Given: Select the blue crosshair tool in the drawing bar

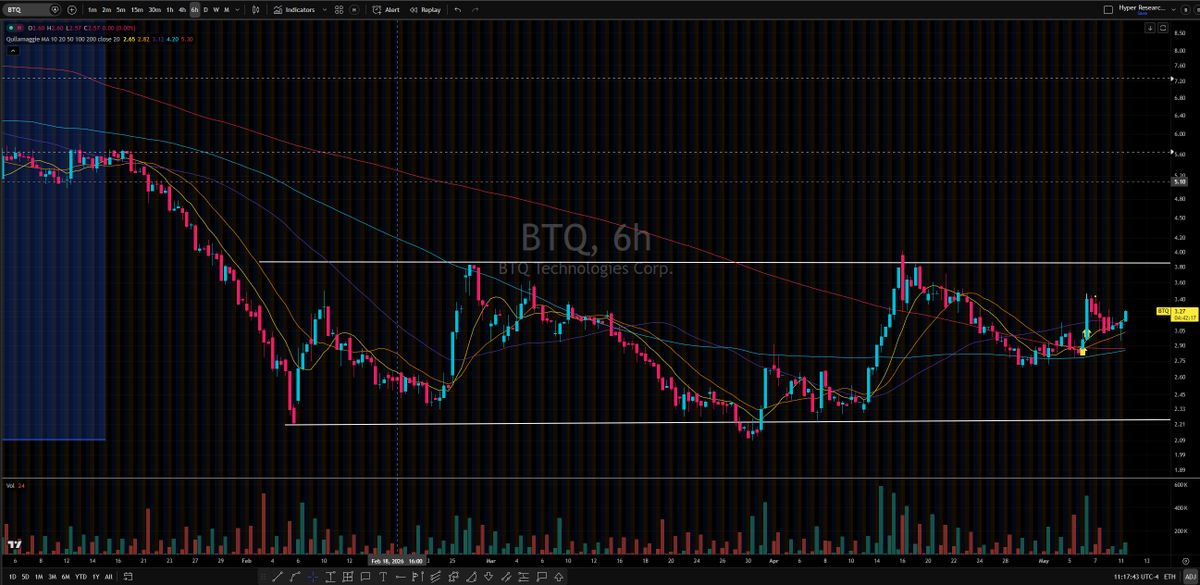Looking at the screenshot, I should pyautogui.click(x=313, y=576).
